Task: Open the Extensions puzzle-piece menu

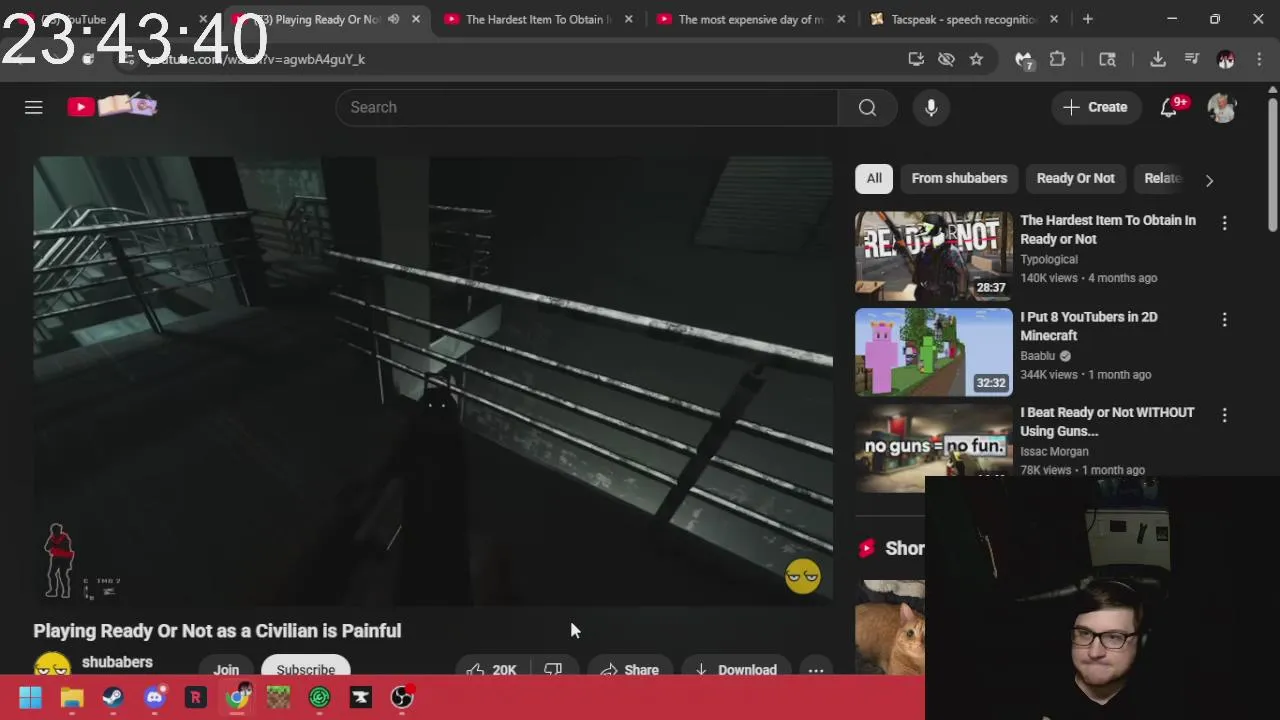Action: (1057, 59)
